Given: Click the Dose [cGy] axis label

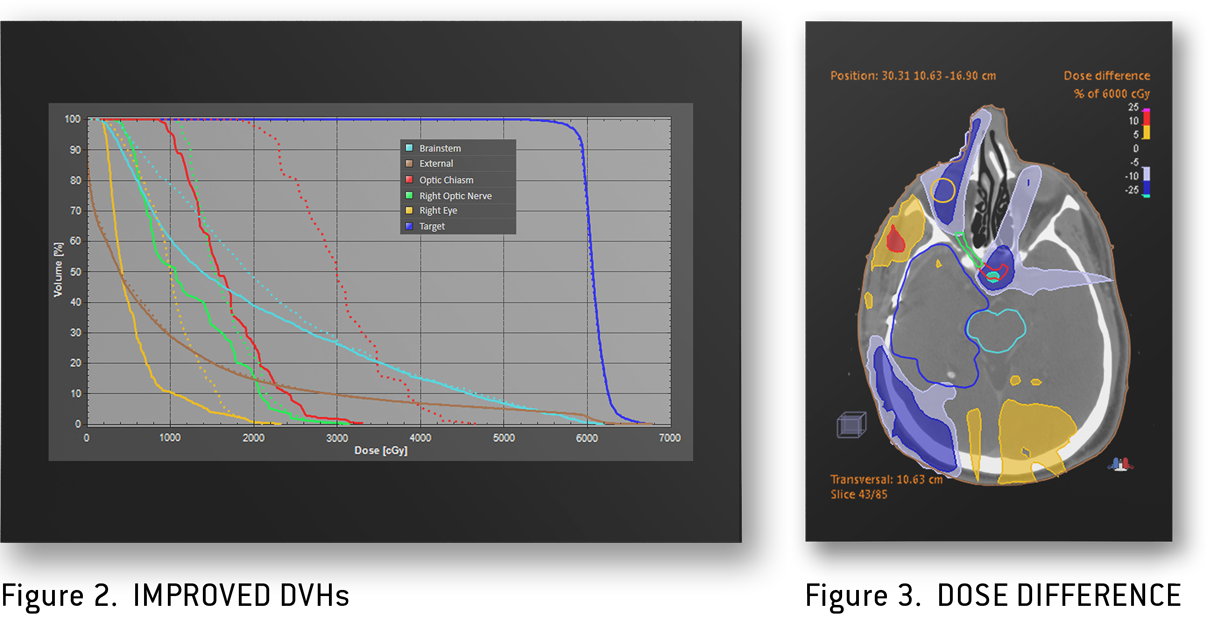Looking at the screenshot, I should [x=380, y=451].
